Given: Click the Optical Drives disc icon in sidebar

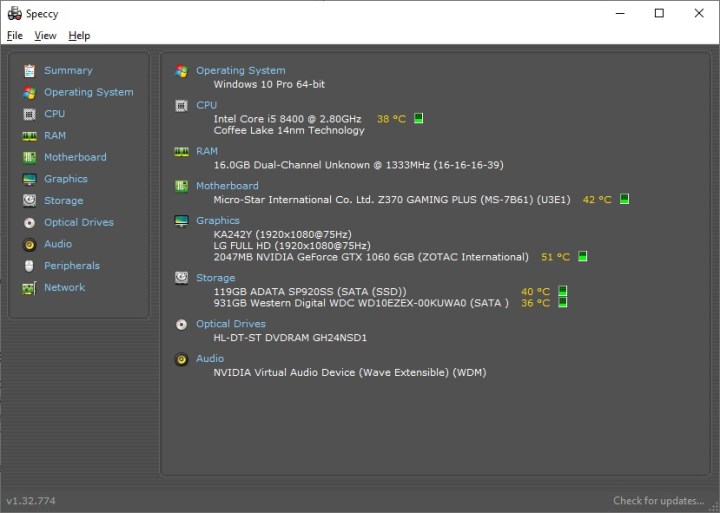Looking at the screenshot, I should 29,223.
